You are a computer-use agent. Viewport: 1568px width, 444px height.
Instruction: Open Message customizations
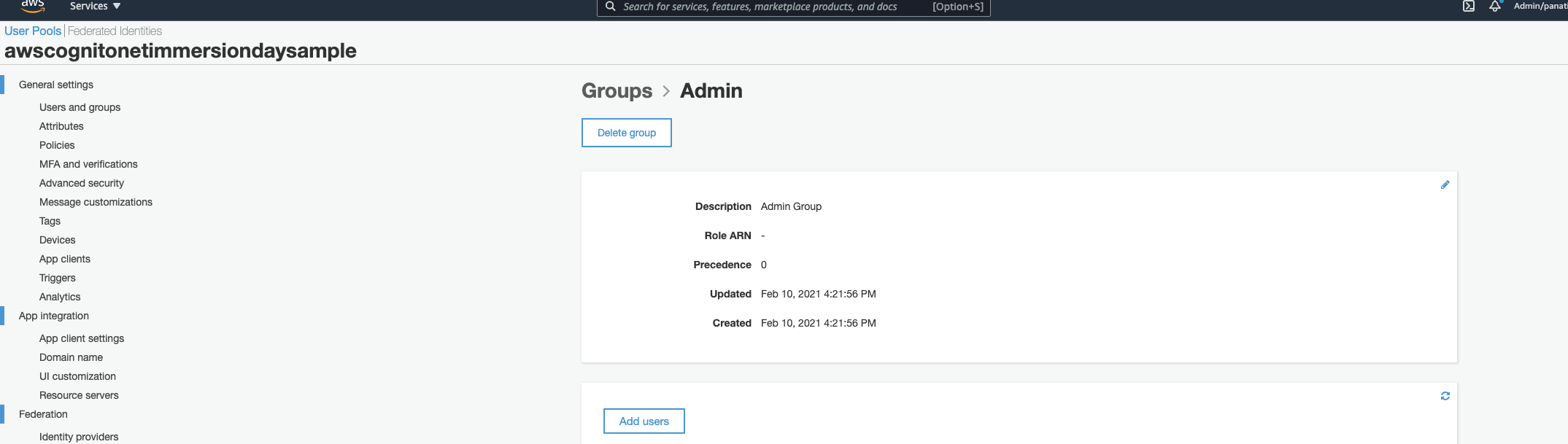(x=96, y=202)
